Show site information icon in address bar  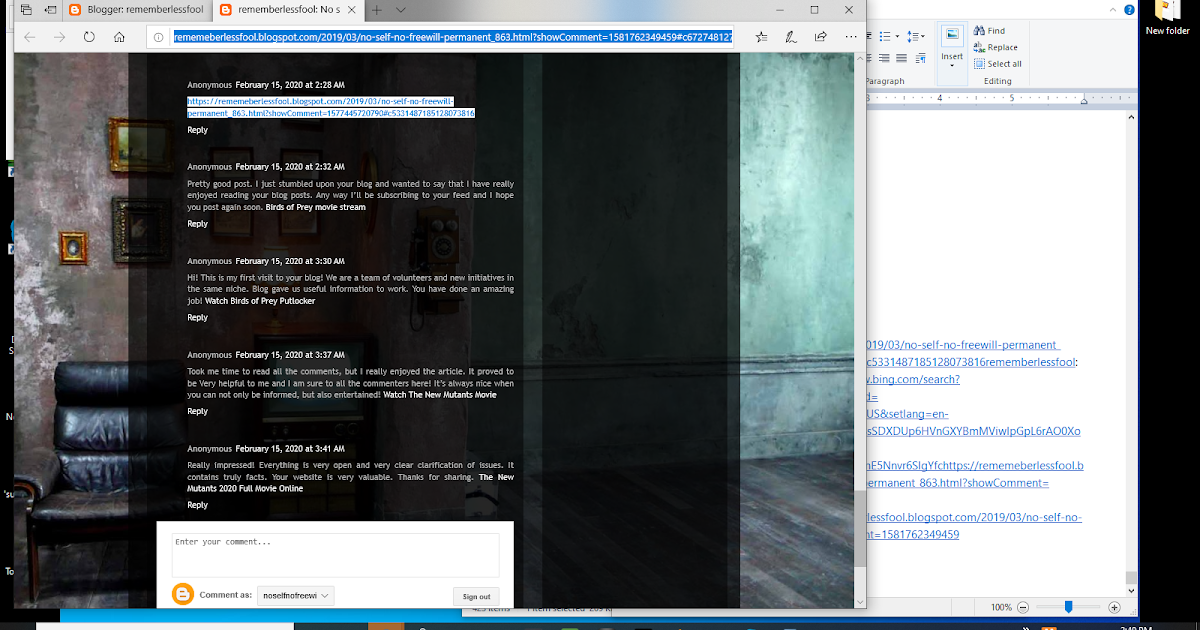pos(158,37)
